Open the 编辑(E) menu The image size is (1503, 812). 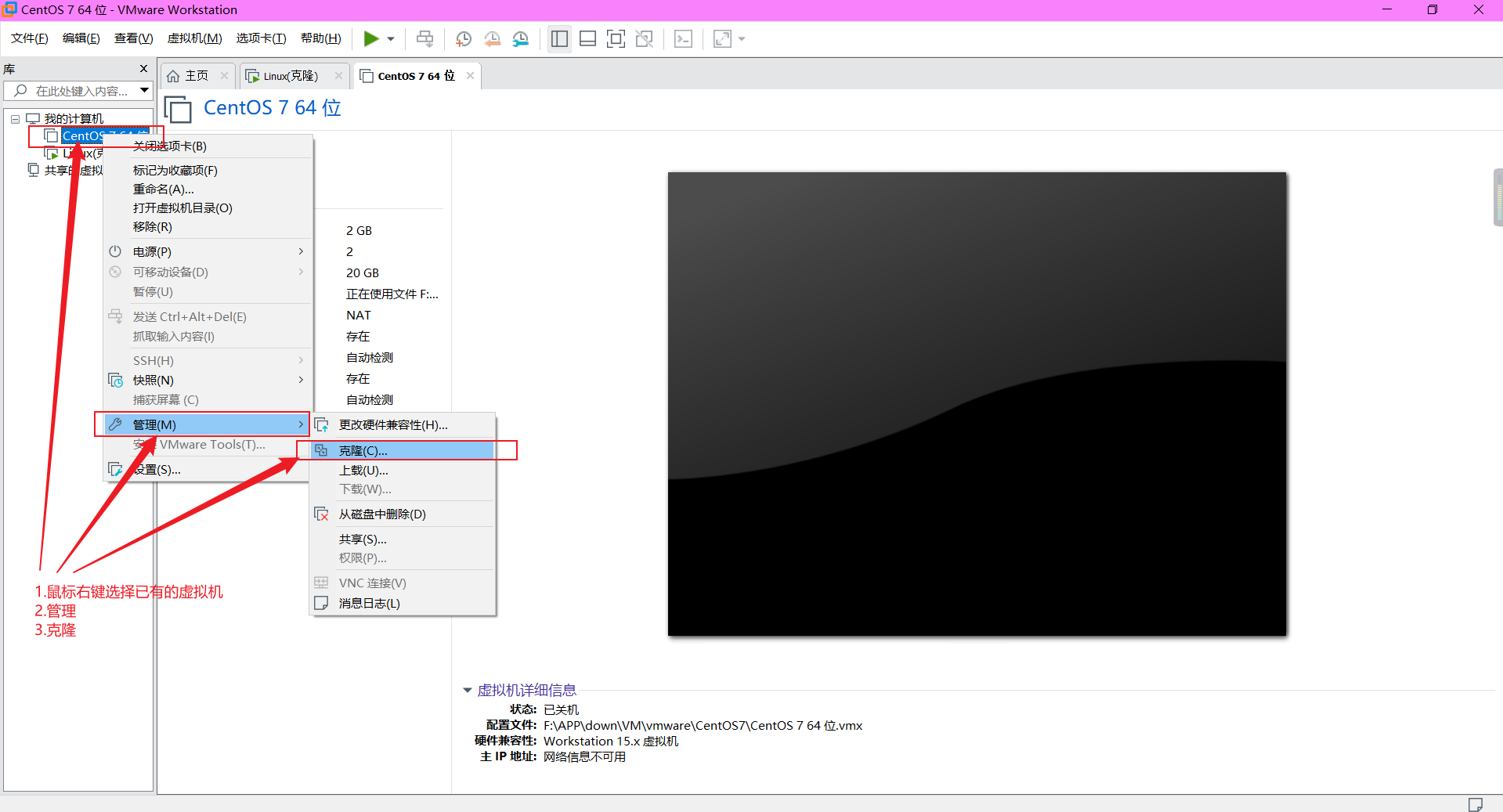(x=81, y=38)
